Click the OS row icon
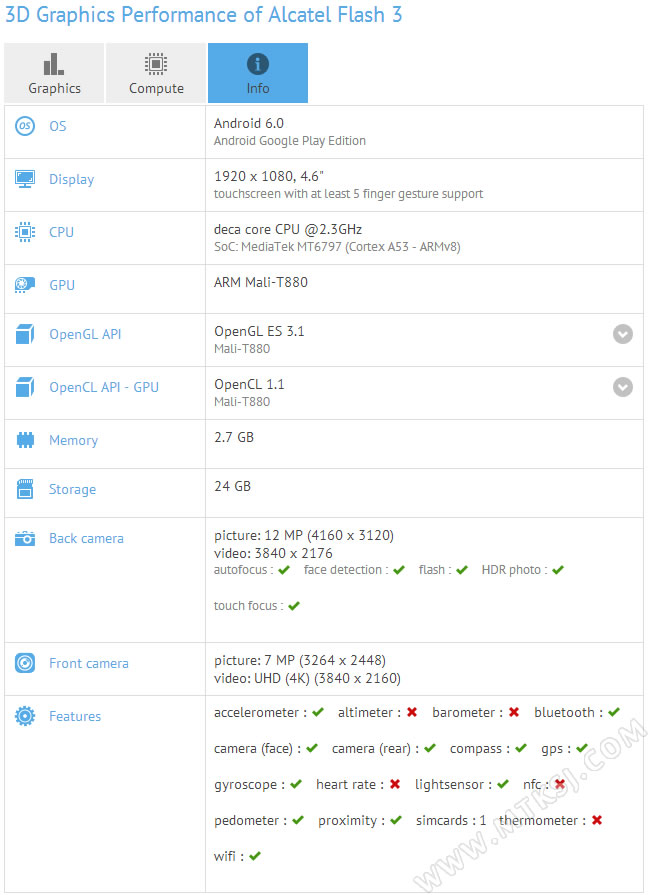Screen dimensions: 650x895 (x=25, y=126)
